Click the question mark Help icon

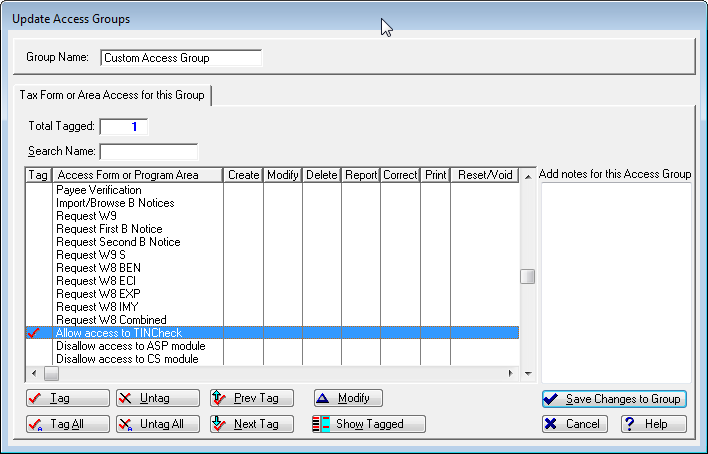pos(630,424)
